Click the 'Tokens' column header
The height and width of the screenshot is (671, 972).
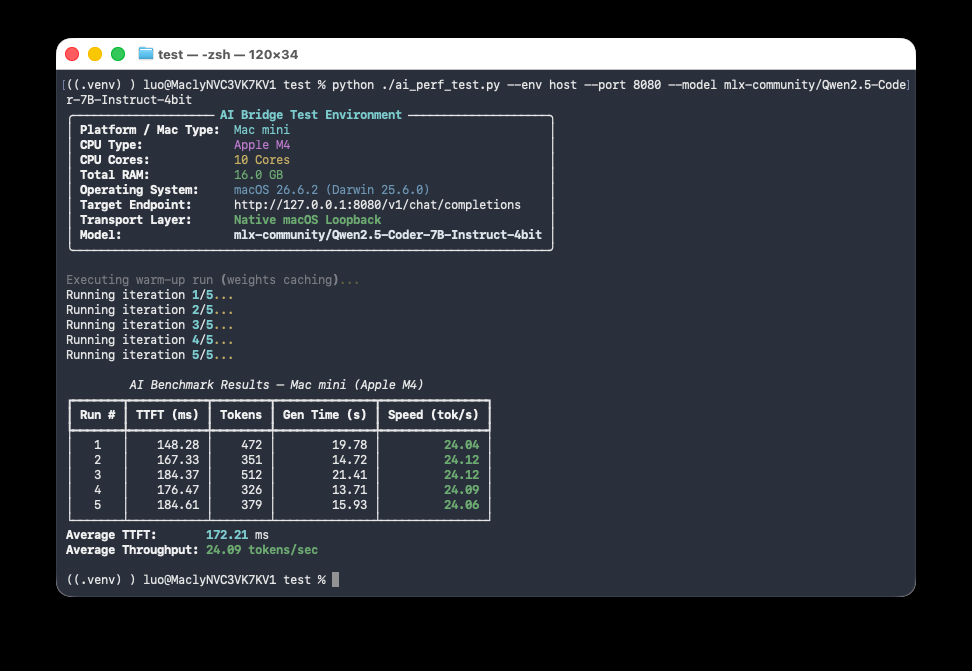pyautogui.click(x=241, y=415)
